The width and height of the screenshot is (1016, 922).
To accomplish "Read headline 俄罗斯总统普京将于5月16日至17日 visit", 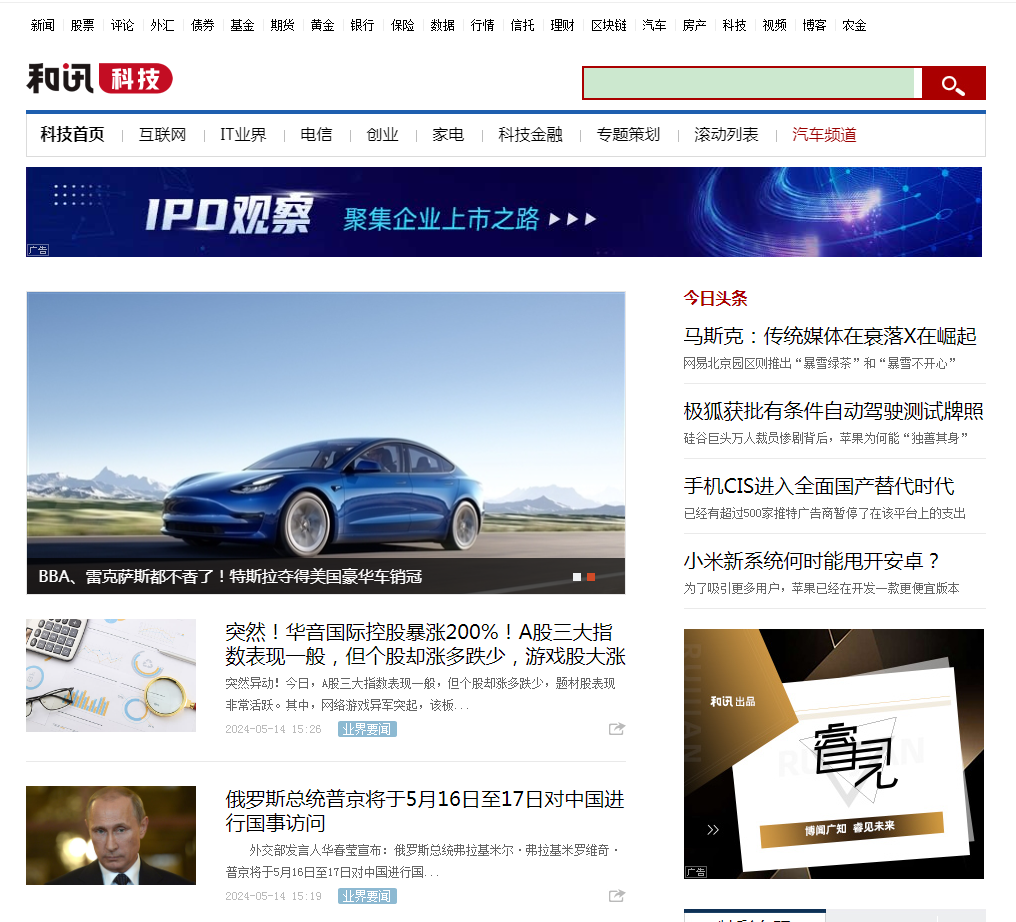I will click(x=425, y=811).
